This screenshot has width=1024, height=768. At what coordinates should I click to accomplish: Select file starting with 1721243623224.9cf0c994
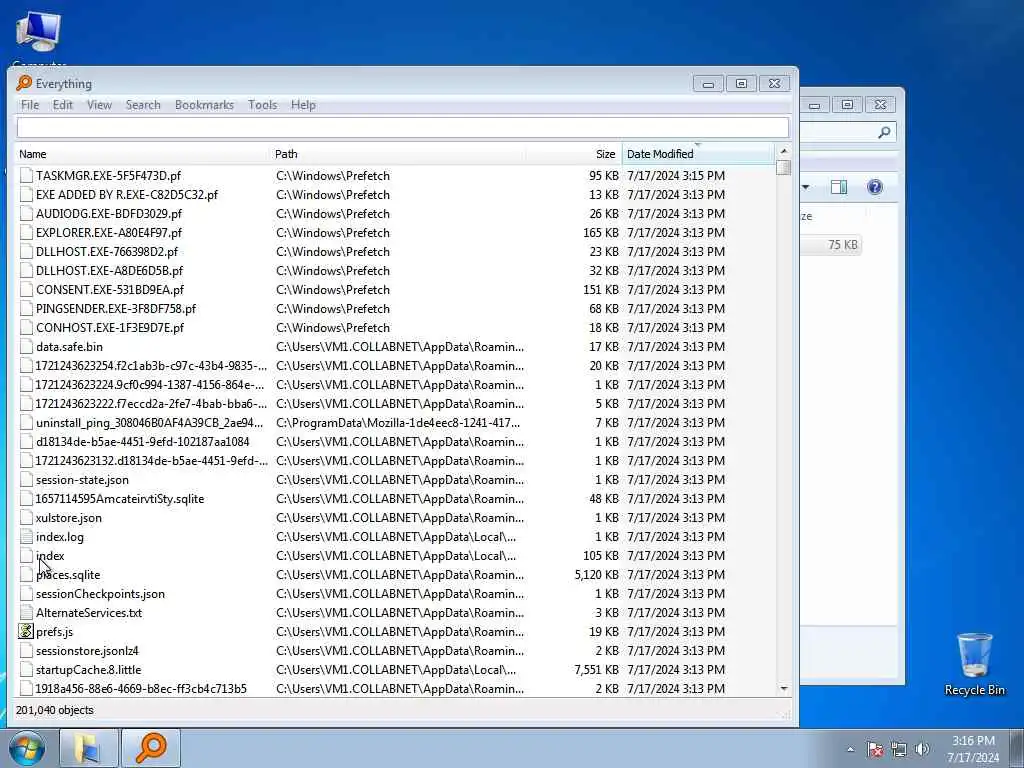click(150, 385)
